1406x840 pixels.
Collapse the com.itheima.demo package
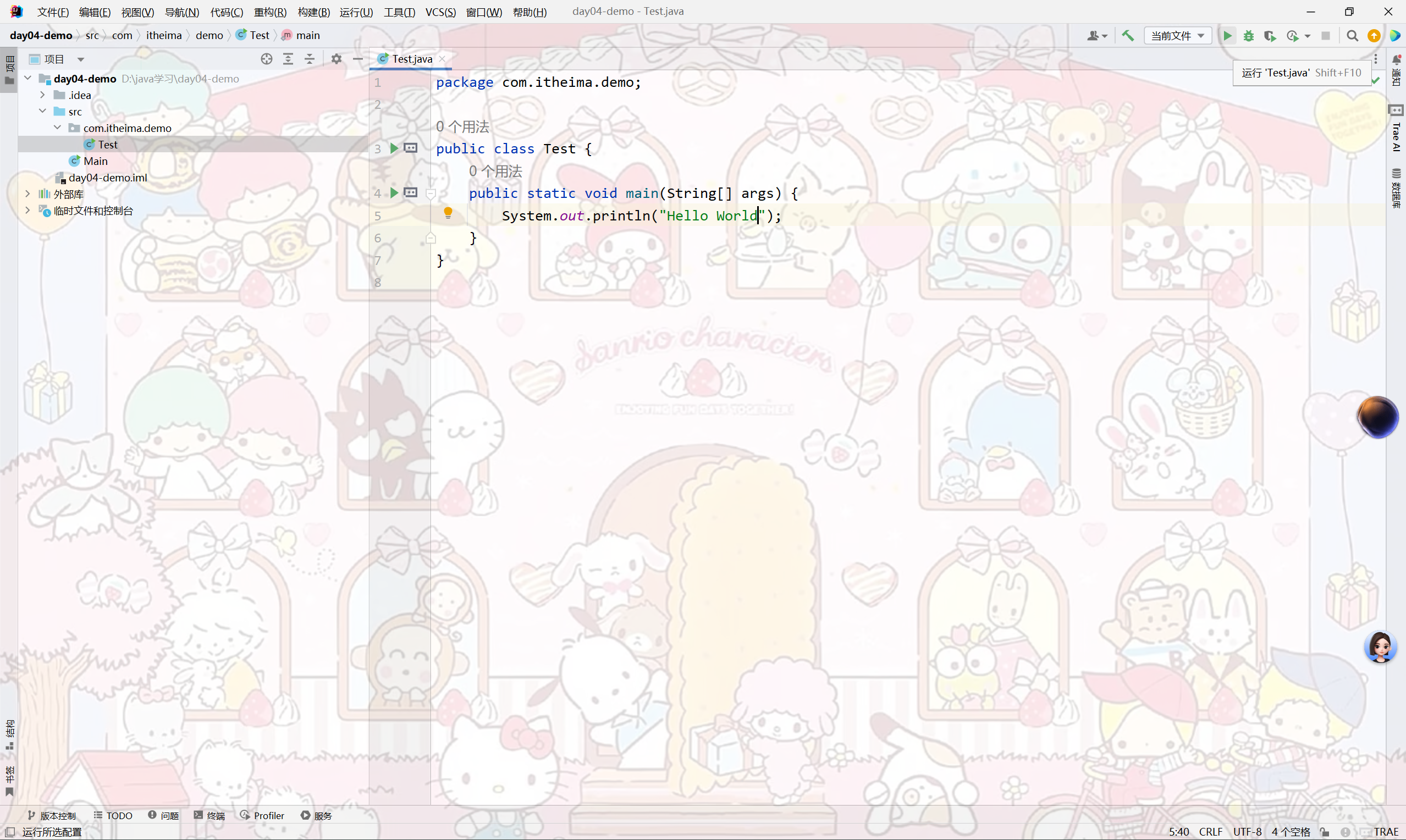tap(57, 128)
